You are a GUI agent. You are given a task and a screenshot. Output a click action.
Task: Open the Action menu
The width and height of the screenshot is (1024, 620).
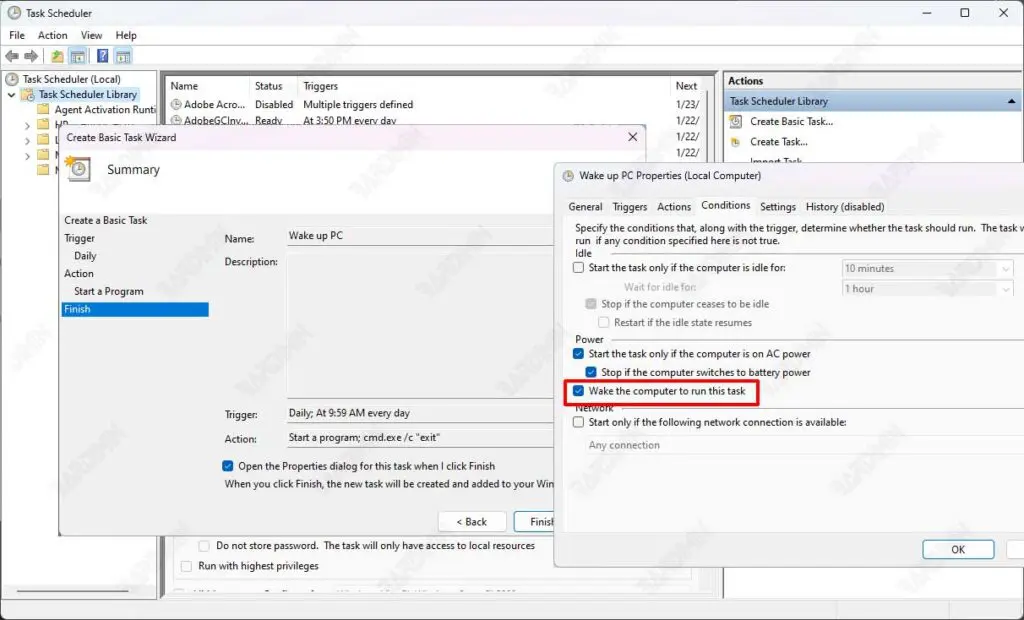pos(52,35)
